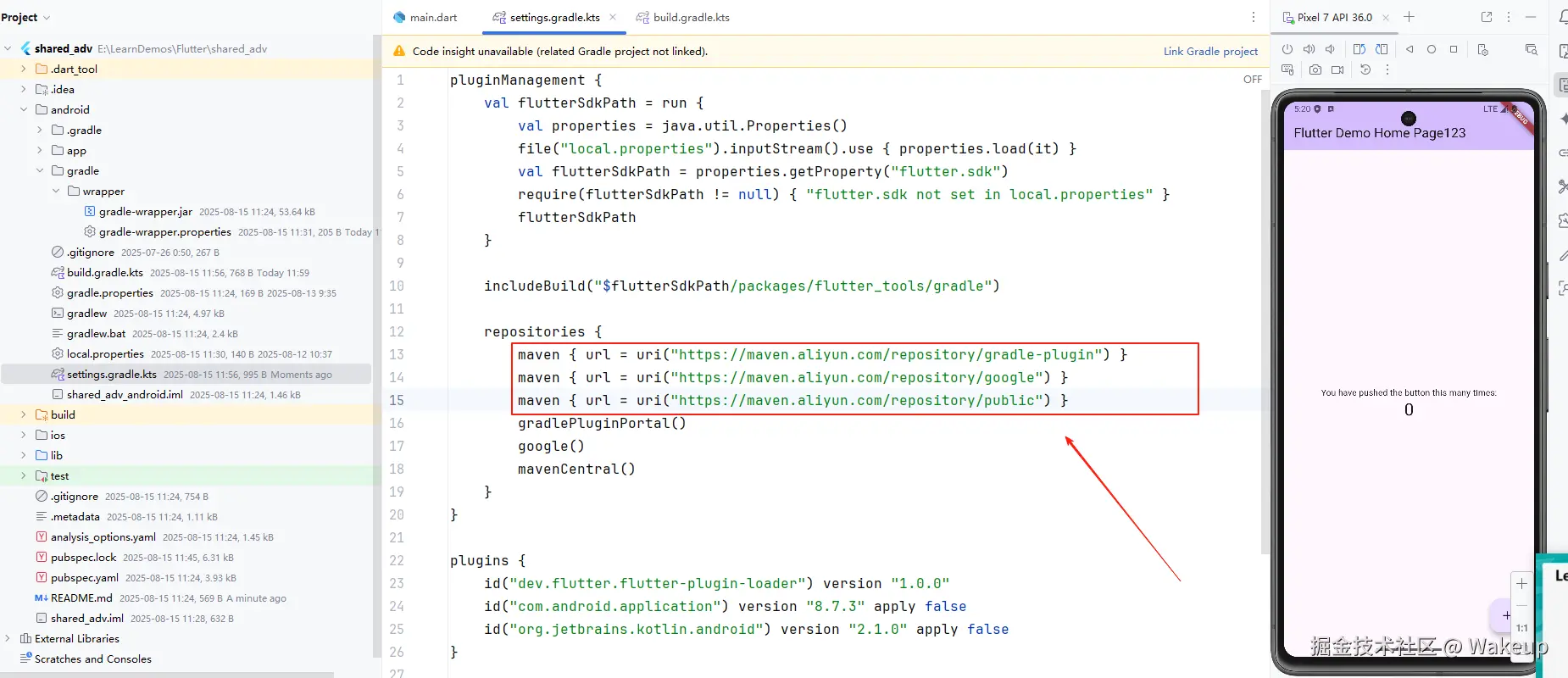Expand the .dart_tool folder

pos(24,69)
